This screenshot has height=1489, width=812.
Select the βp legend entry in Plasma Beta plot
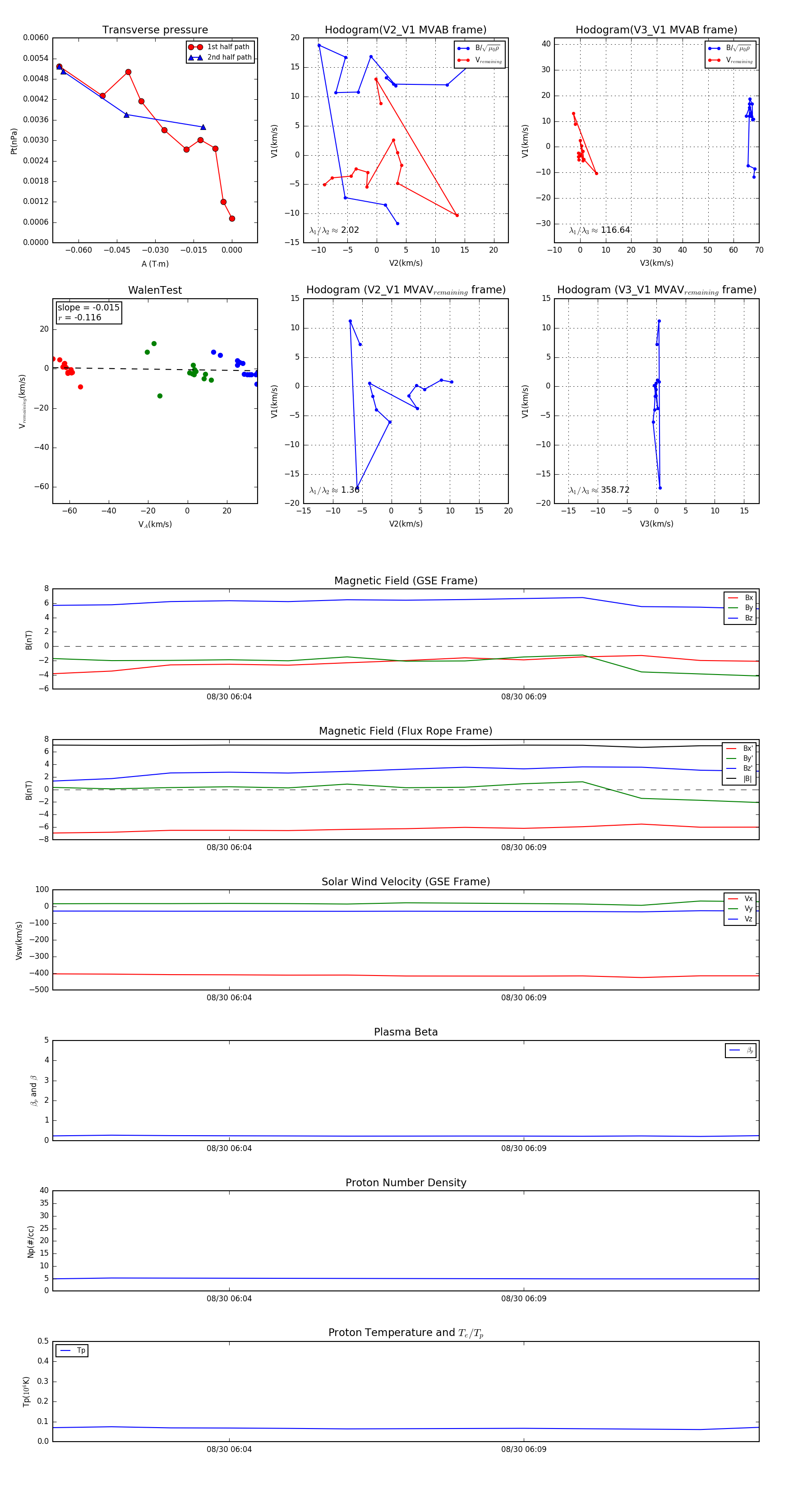pyautogui.click(x=741, y=1050)
